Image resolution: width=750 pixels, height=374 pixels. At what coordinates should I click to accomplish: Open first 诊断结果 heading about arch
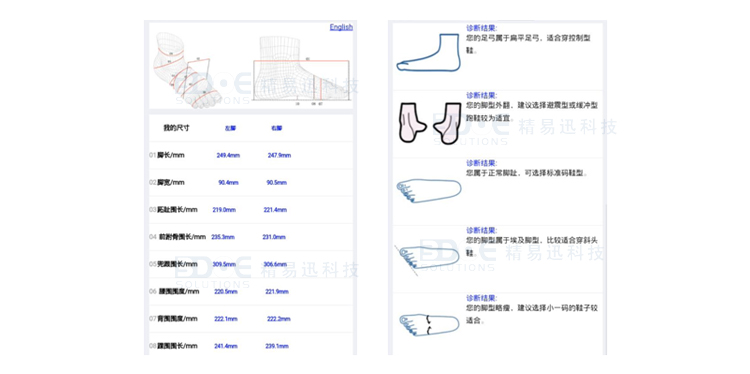click(x=482, y=28)
